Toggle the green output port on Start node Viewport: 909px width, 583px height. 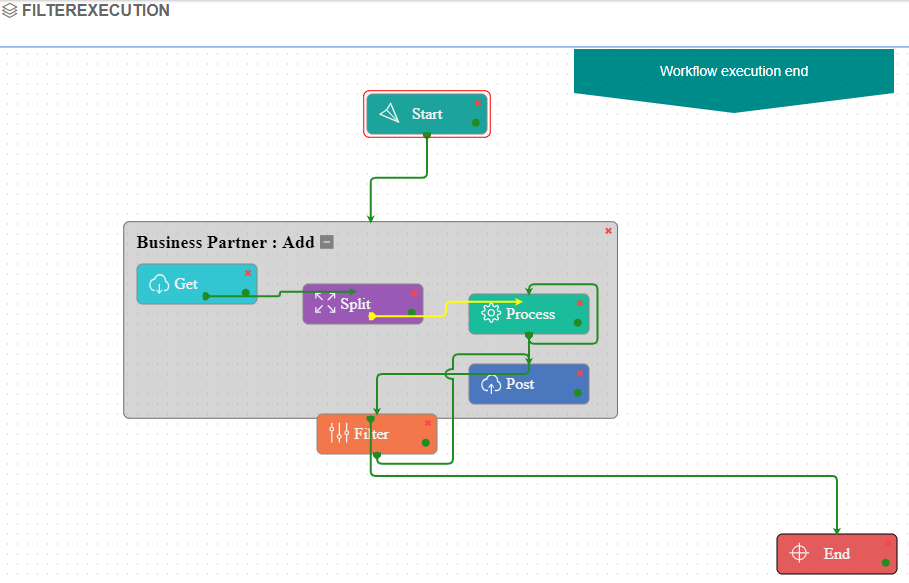coord(475,122)
